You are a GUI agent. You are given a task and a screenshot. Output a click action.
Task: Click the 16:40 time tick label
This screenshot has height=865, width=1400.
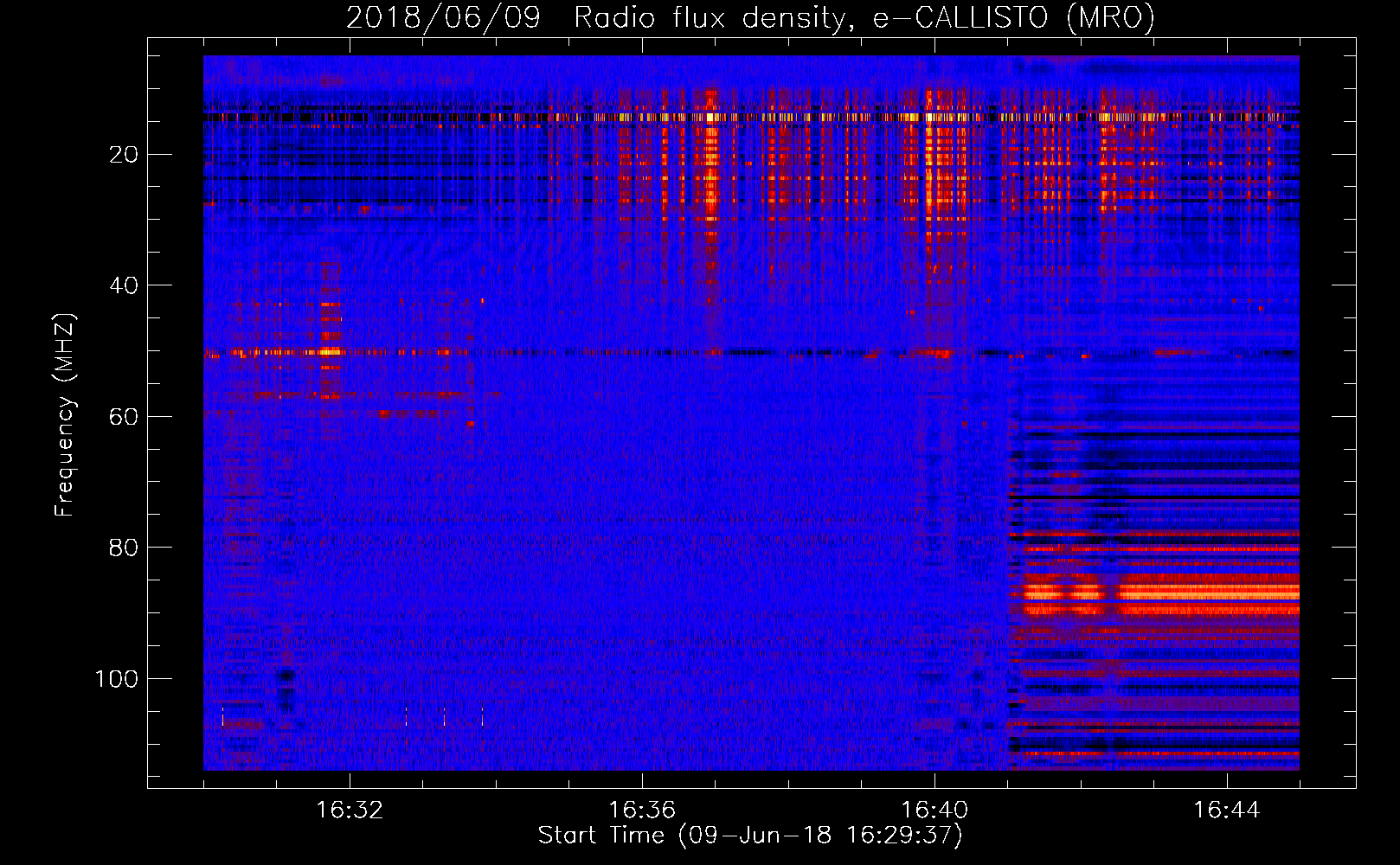[x=934, y=811]
